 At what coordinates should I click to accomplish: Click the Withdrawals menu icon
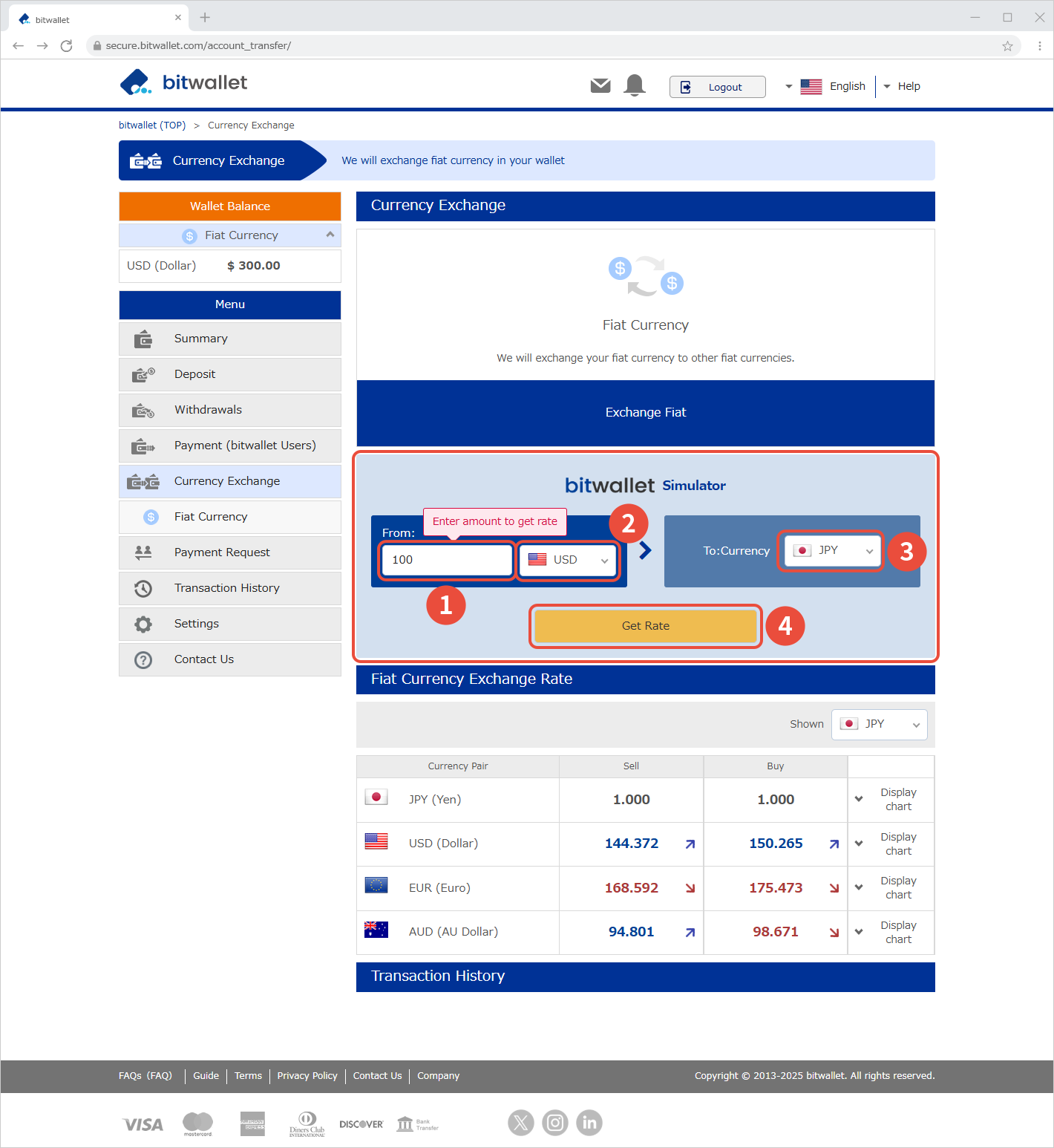[x=143, y=411]
